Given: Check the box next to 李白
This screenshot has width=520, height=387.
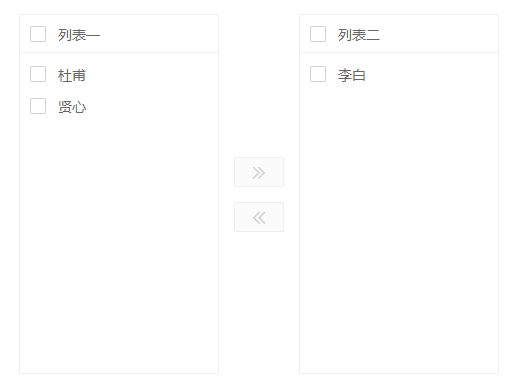Looking at the screenshot, I should point(318,74).
